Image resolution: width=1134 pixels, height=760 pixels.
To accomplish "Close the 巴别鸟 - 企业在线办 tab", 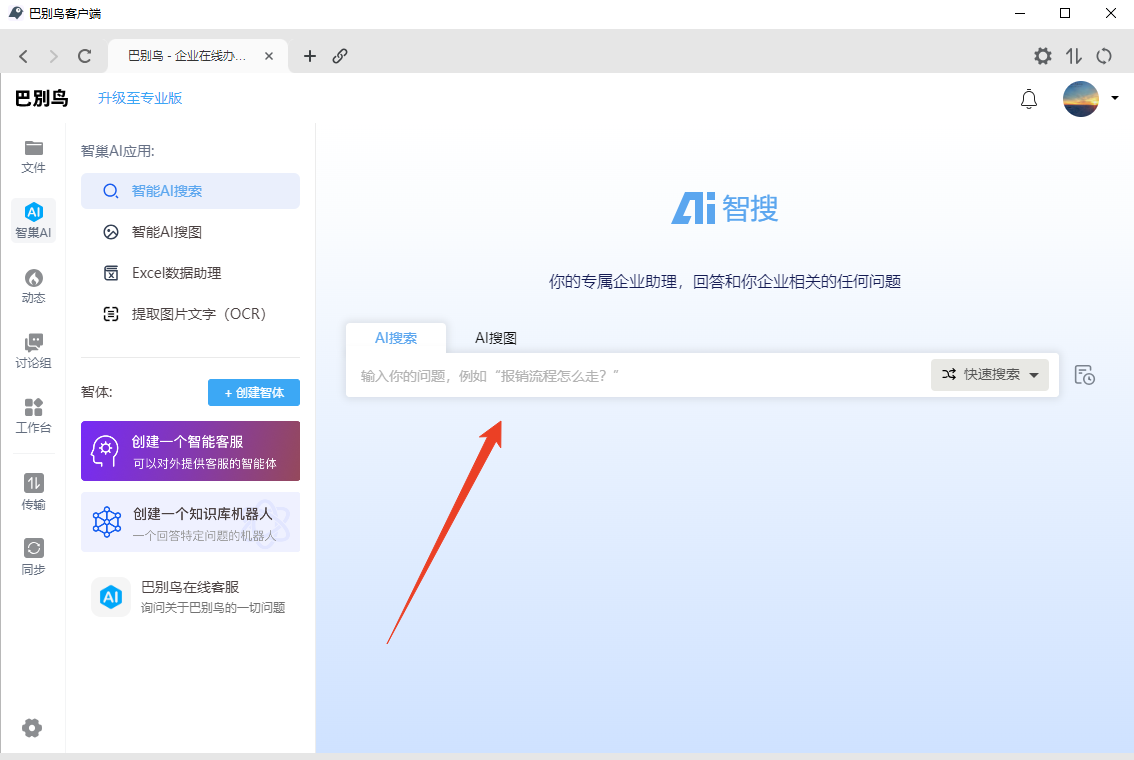I will 269,56.
